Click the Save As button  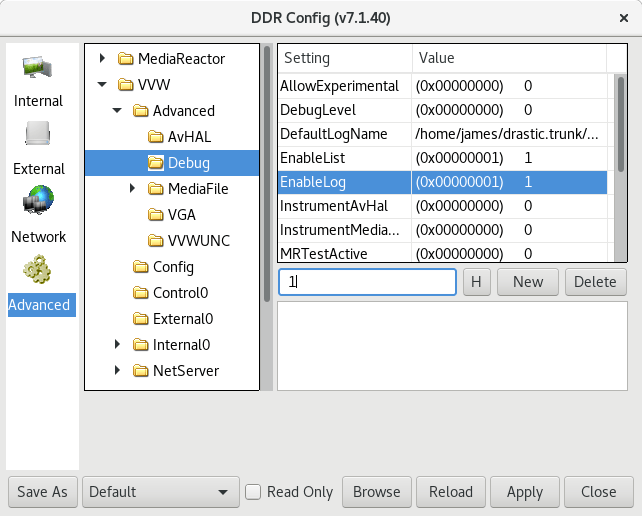(43, 492)
